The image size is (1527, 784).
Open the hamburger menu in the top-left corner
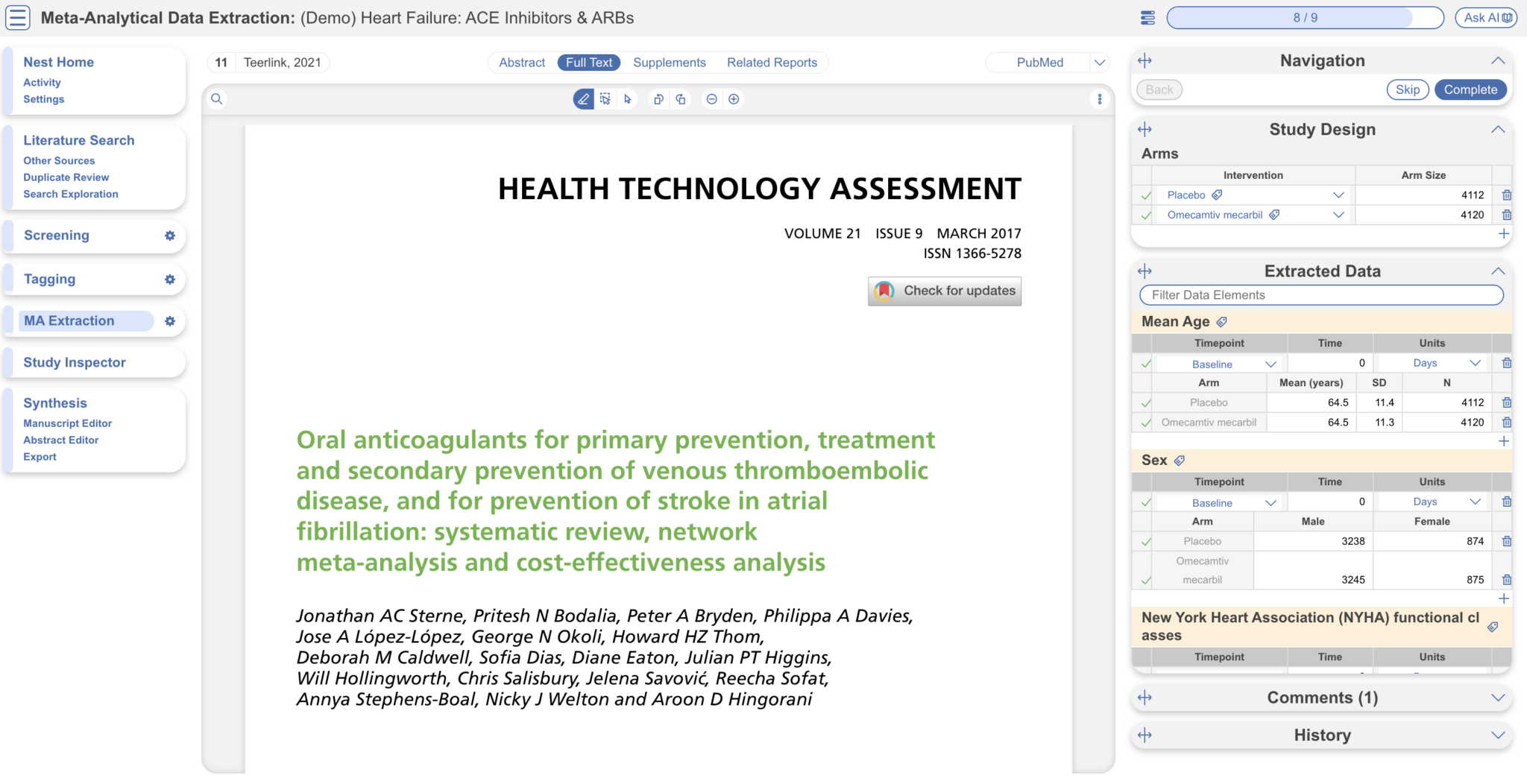coord(17,17)
